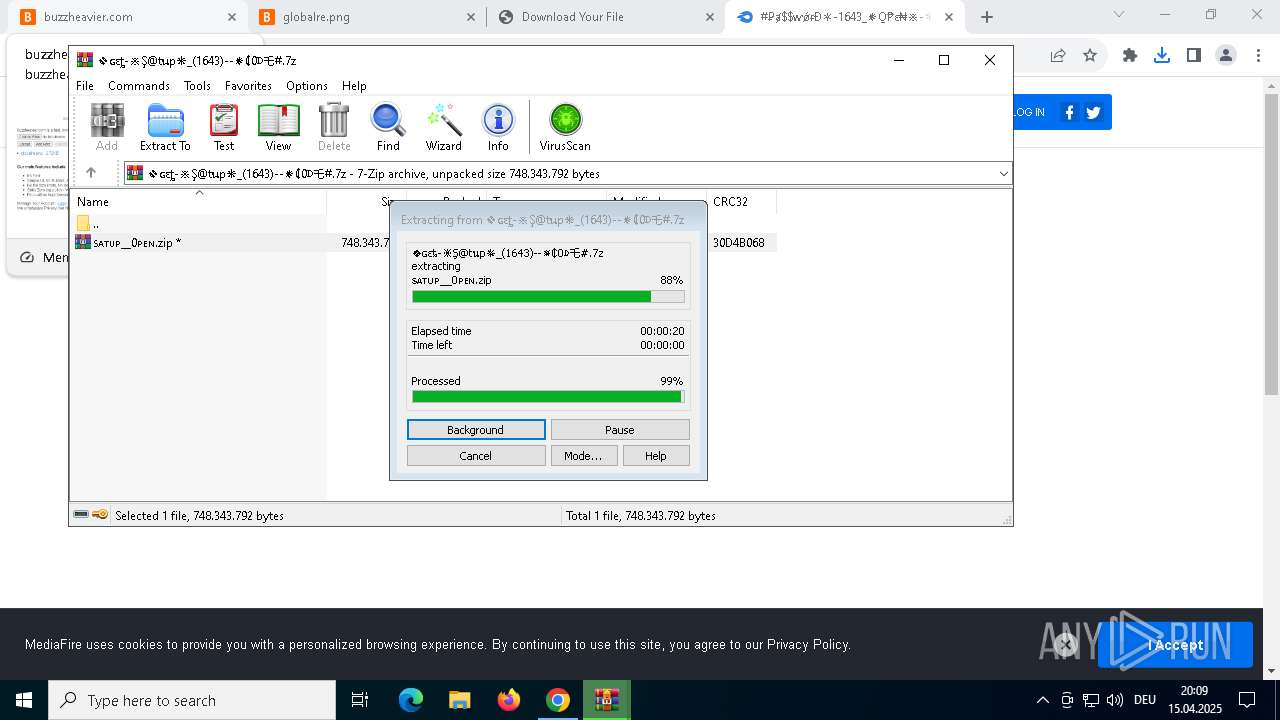This screenshot has height=720, width=1280.
Task: Switch to Chrome in taskbar
Action: (x=558, y=700)
